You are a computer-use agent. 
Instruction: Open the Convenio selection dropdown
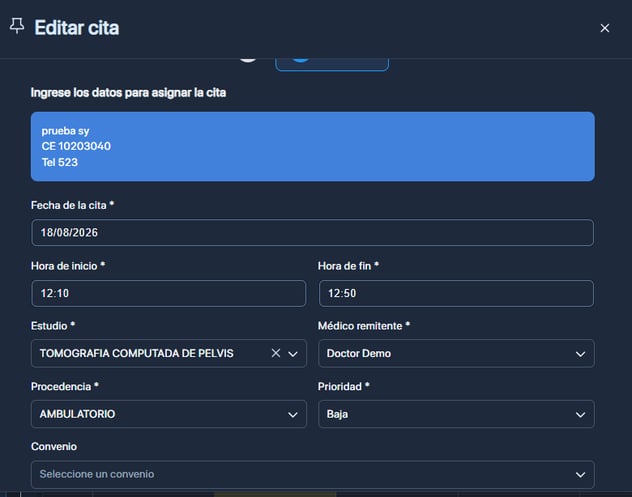312,474
